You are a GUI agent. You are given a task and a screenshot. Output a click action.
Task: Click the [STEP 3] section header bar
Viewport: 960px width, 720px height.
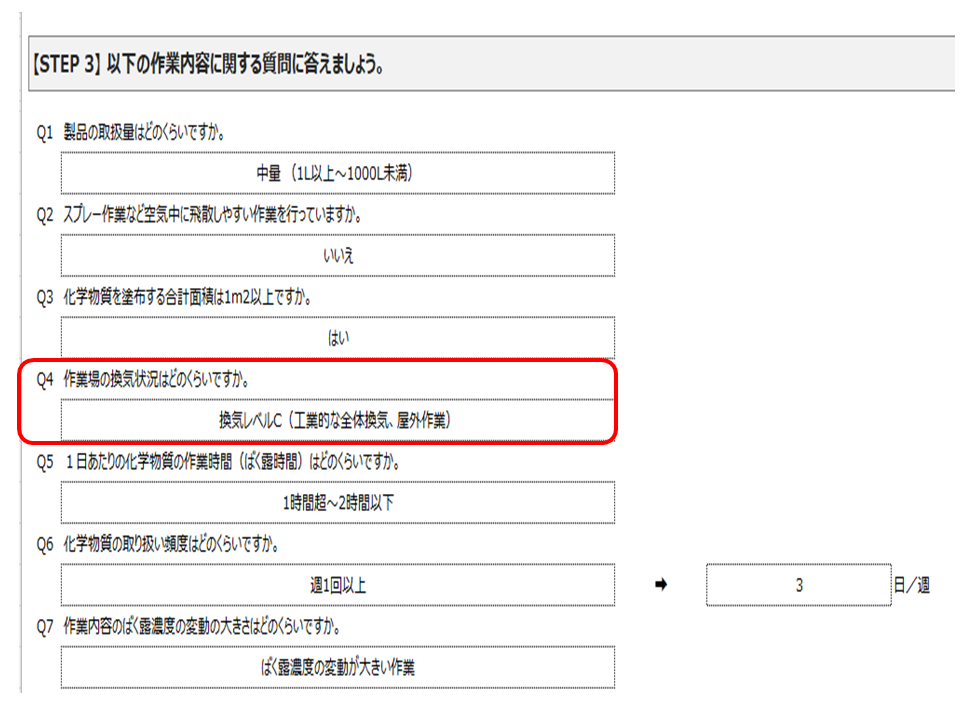point(490,65)
